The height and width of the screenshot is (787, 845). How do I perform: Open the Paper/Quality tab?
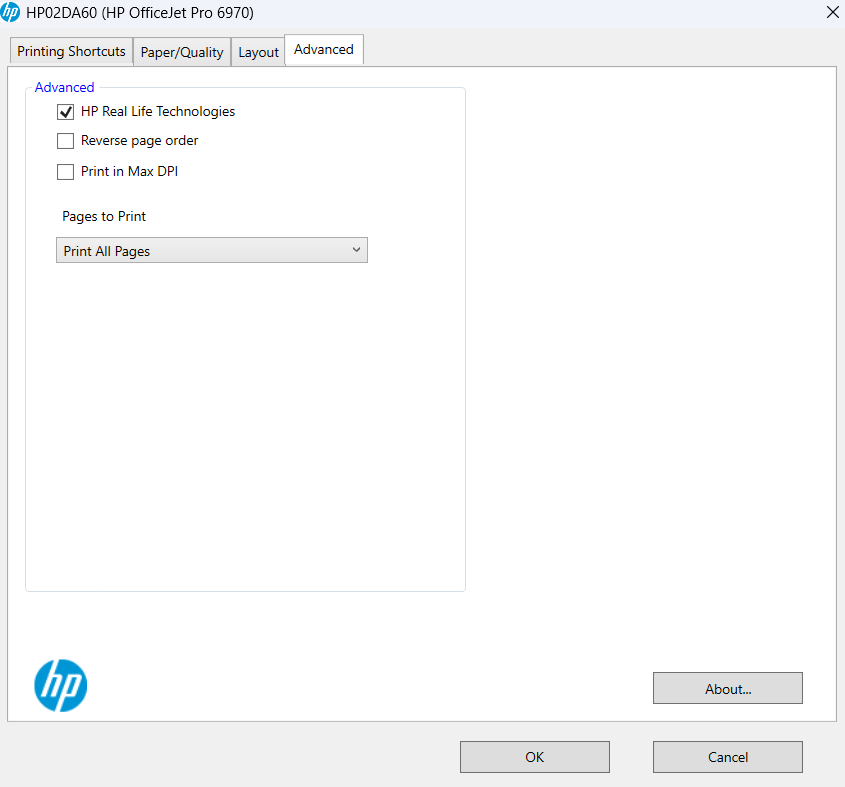pos(182,52)
